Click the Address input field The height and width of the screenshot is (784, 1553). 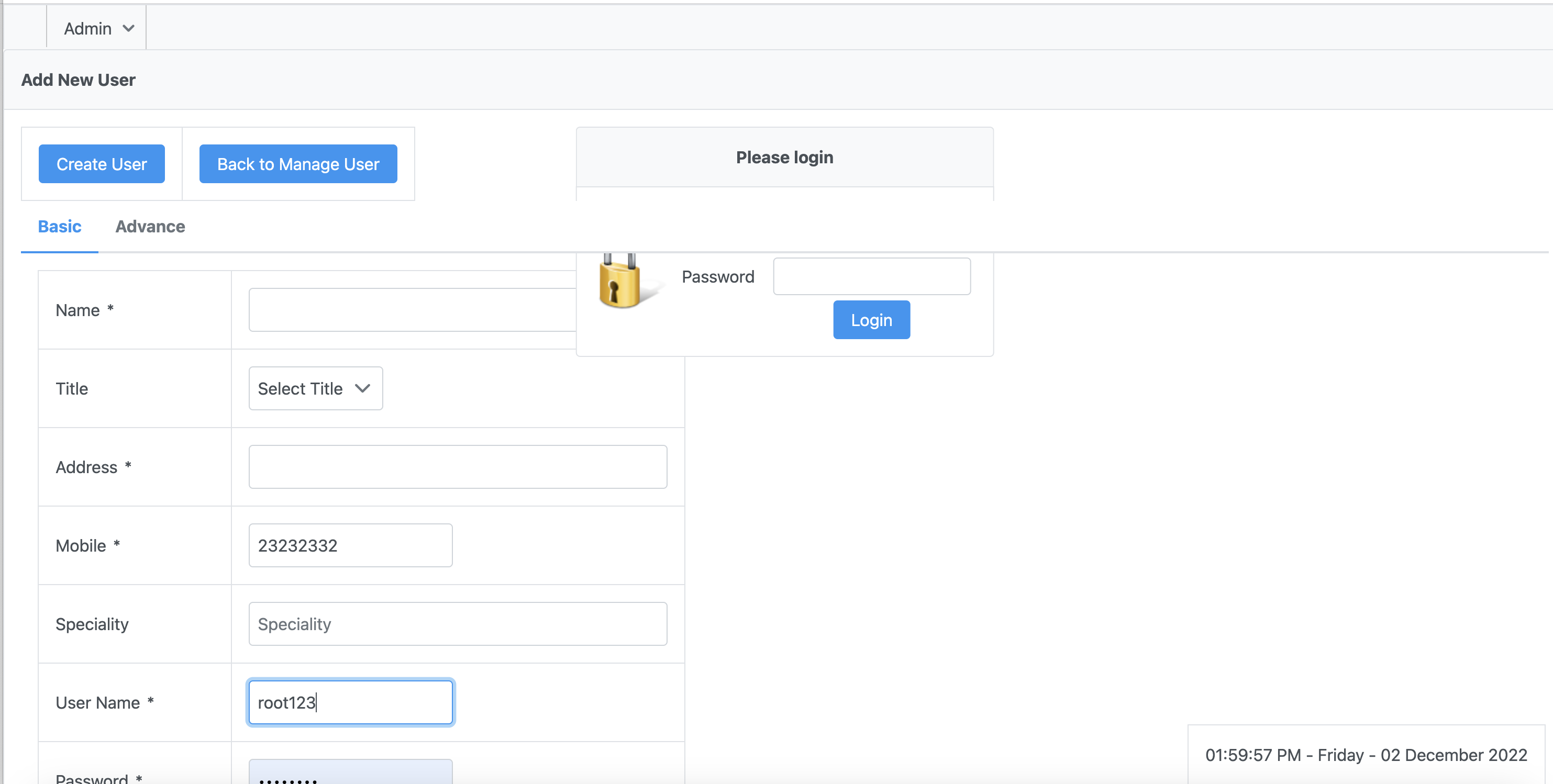(x=457, y=466)
